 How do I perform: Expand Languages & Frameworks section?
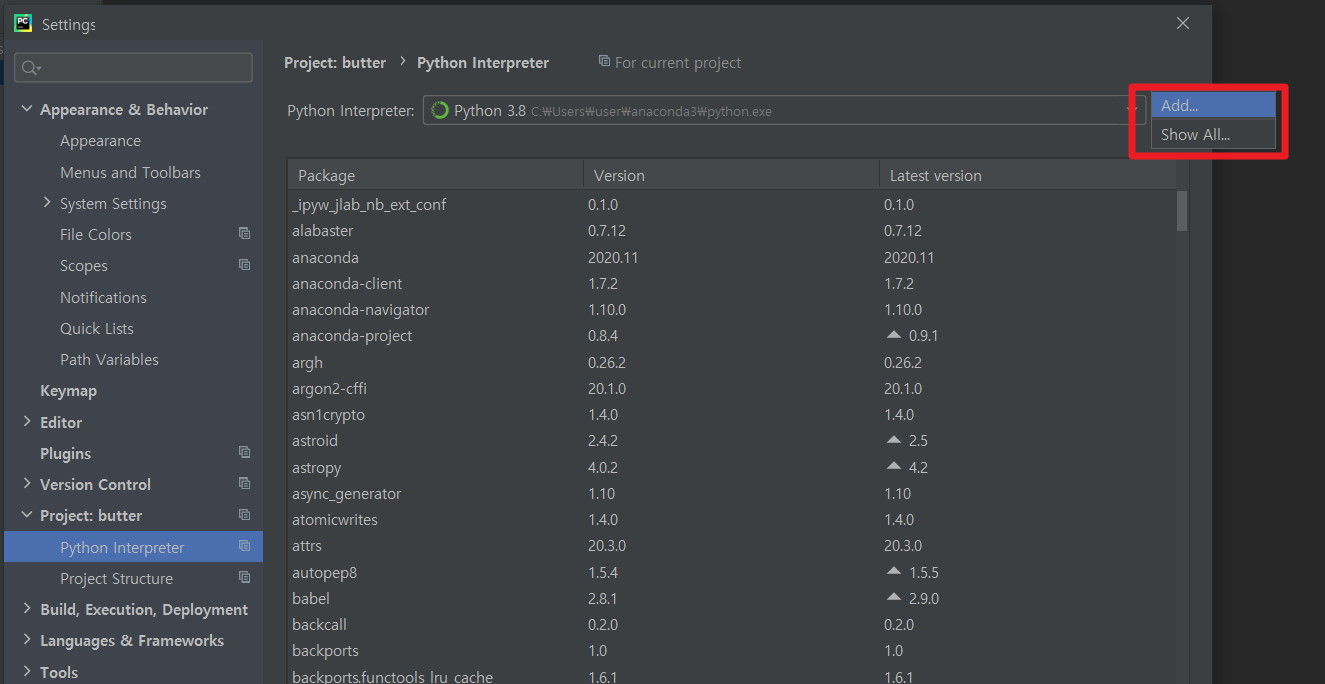point(26,640)
